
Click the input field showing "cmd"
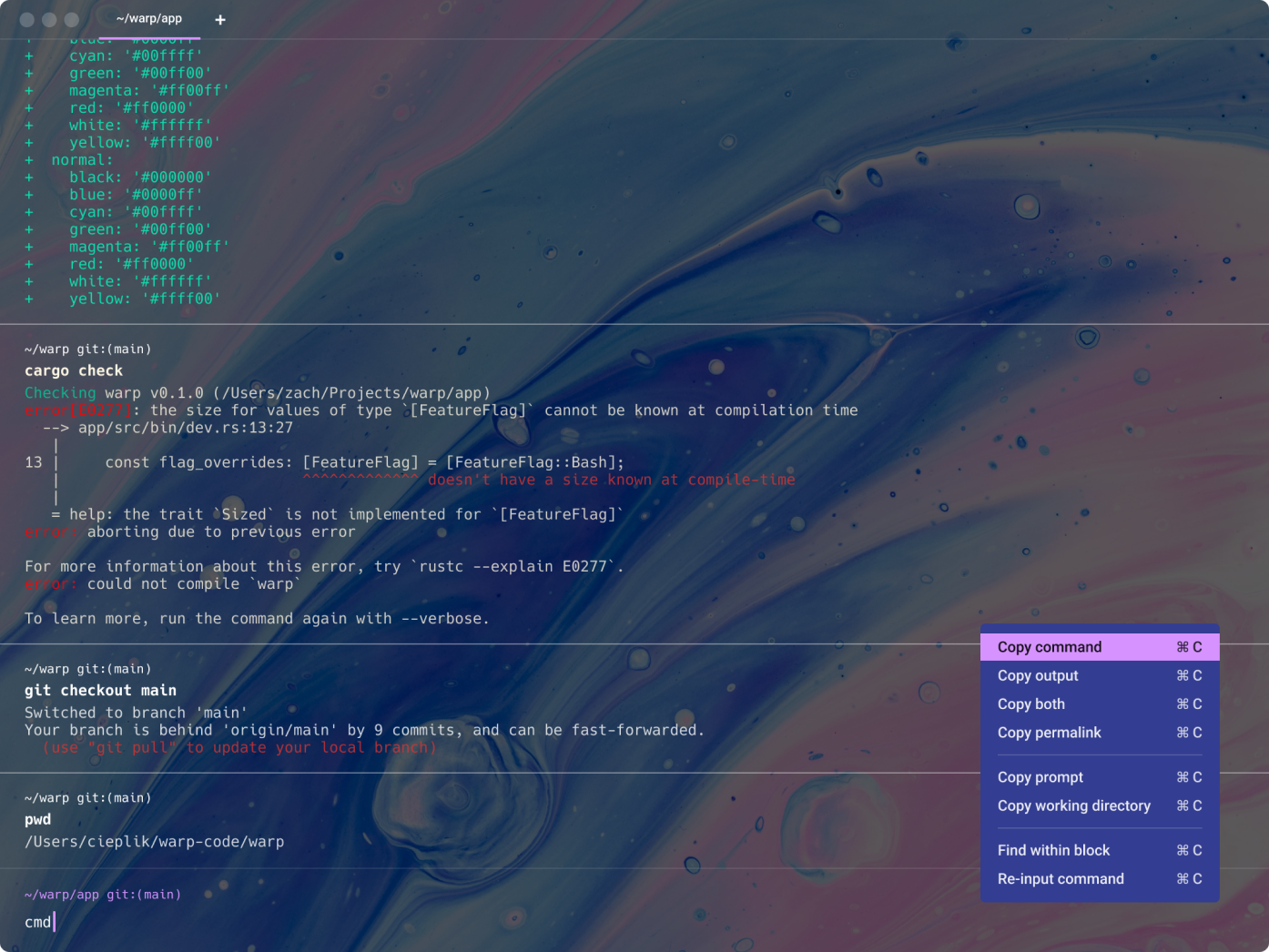tap(38, 922)
